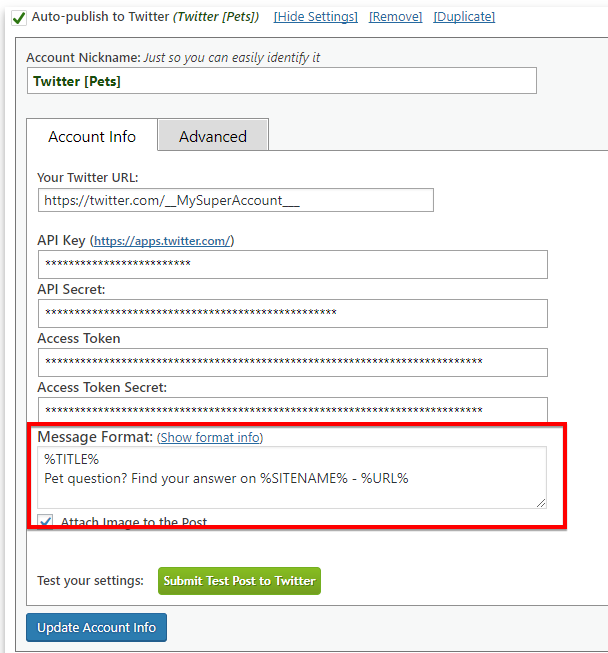Image resolution: width=608 pixels, height=653 pixels.
Task: Duplicate the Twitter [Pets] account
Action: pyautogui.click(x=464, y=17)
